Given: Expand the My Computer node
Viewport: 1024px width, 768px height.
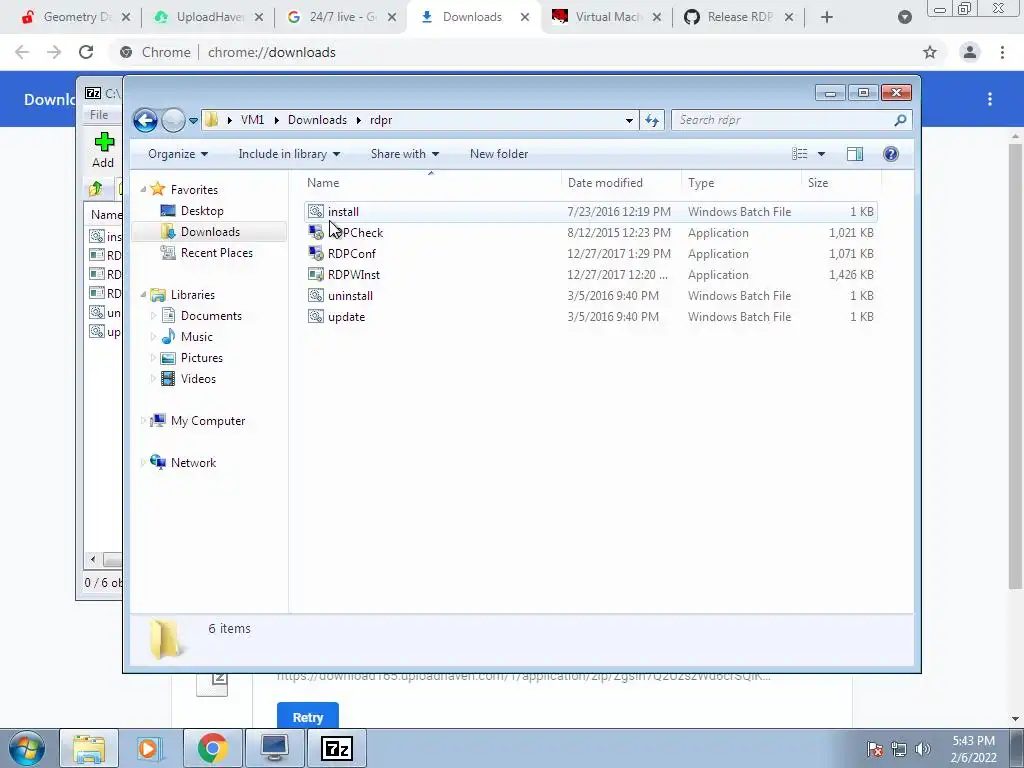Looking at the screenshot, I should click(143, 421).
